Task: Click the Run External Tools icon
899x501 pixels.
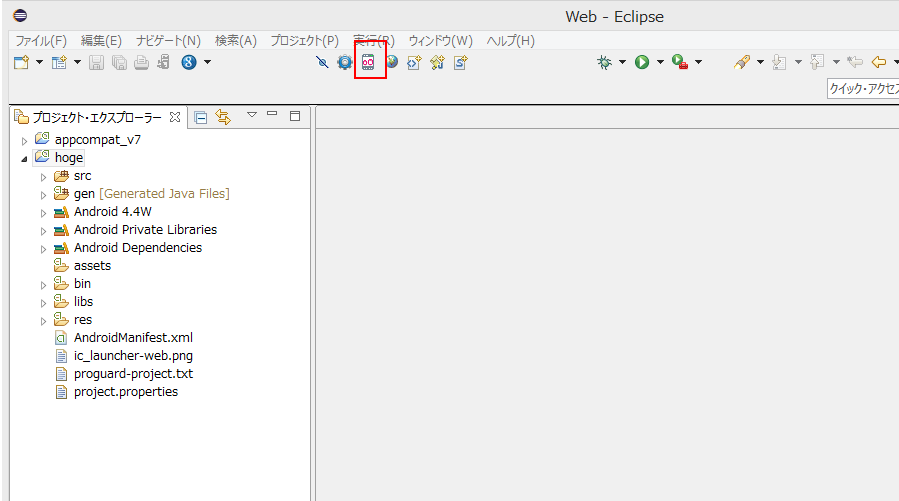Action: click(680, 62)
